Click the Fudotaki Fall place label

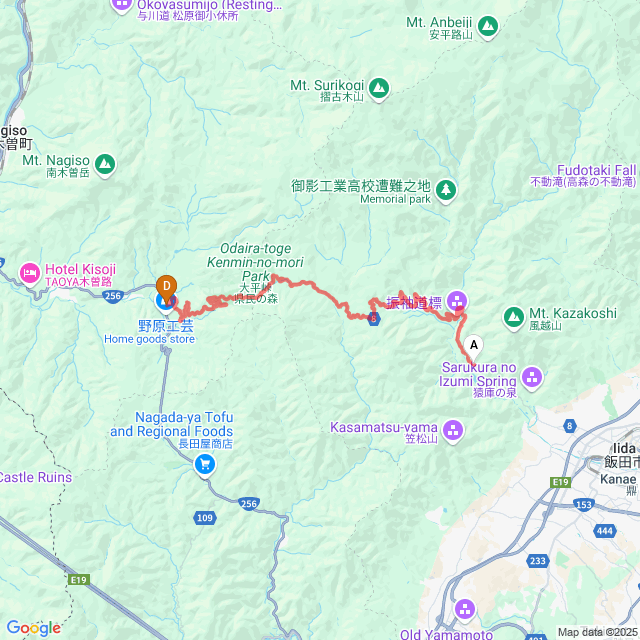596,170
